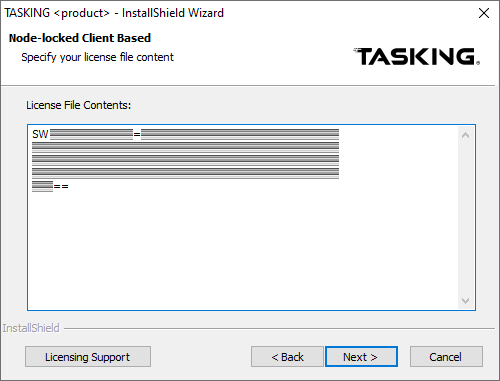
Task: Open Licensing Support
Action: tap(88, 357)
